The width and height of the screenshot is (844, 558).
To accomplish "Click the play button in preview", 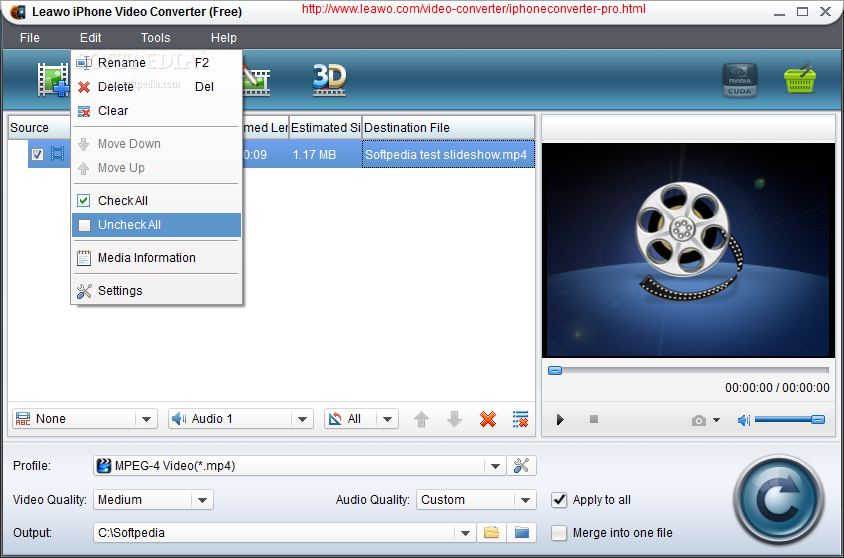I will point(560,420).
